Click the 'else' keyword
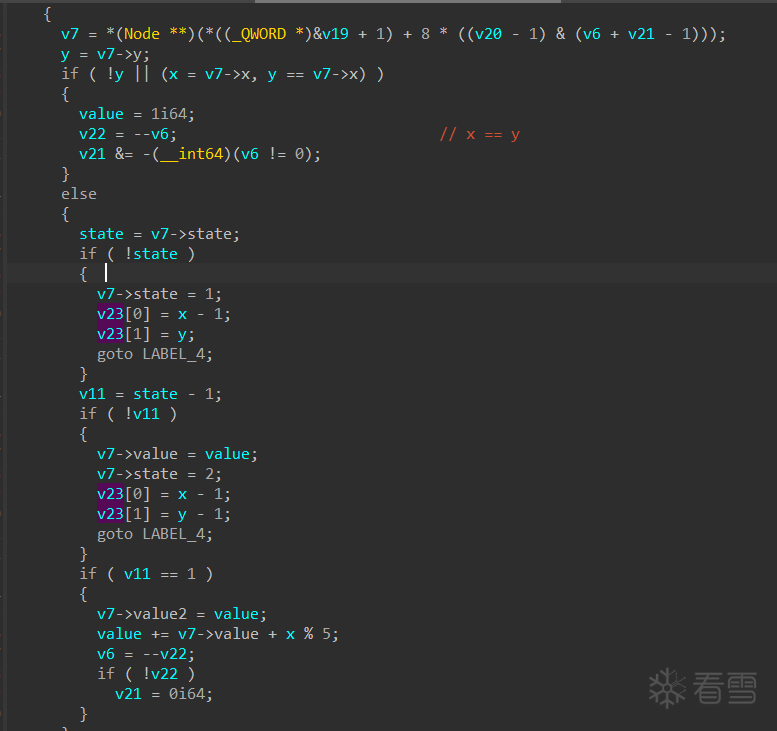This screenshot has width=777, height=731. (x=79, y=194)
